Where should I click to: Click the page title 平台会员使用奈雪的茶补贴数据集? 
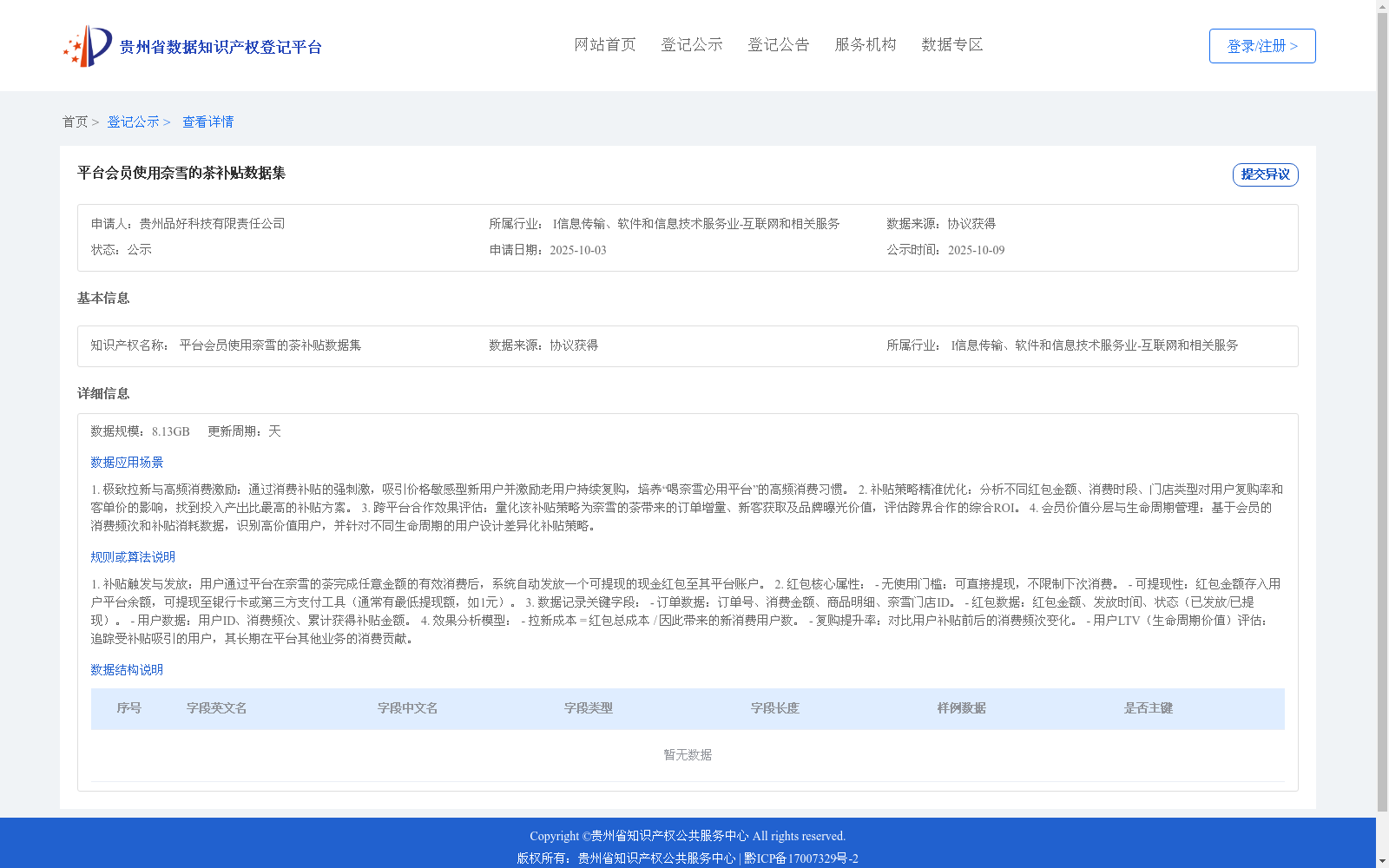[181, 174]
